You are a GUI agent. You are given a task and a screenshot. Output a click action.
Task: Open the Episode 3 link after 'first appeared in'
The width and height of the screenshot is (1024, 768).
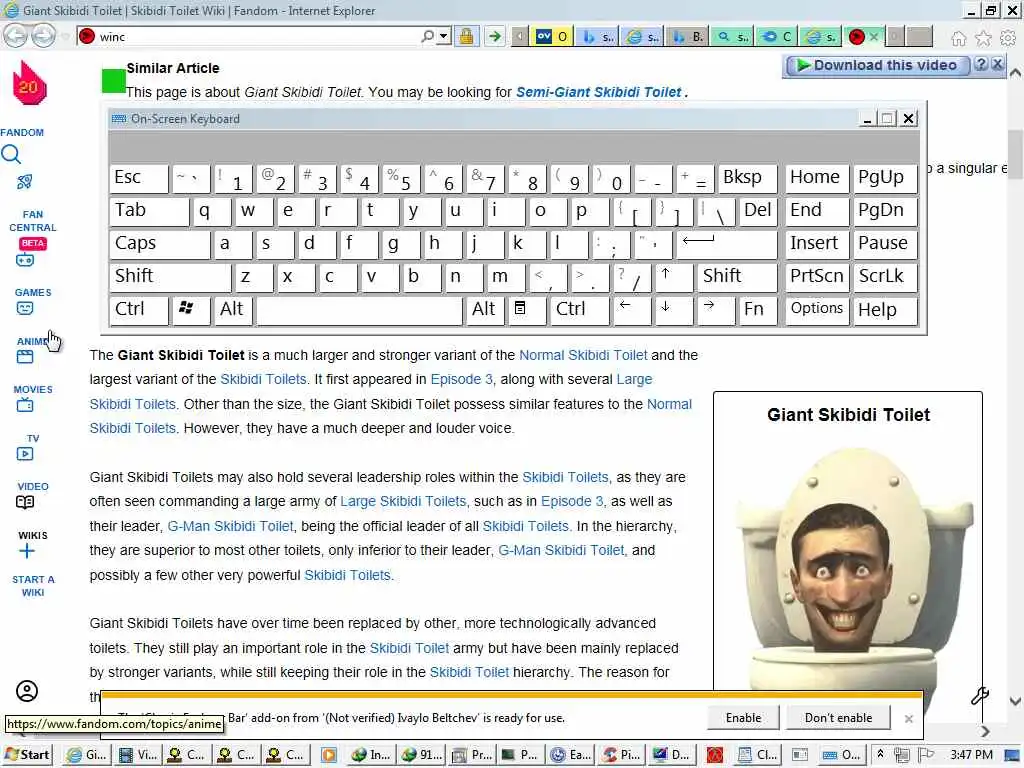point(461,379)
